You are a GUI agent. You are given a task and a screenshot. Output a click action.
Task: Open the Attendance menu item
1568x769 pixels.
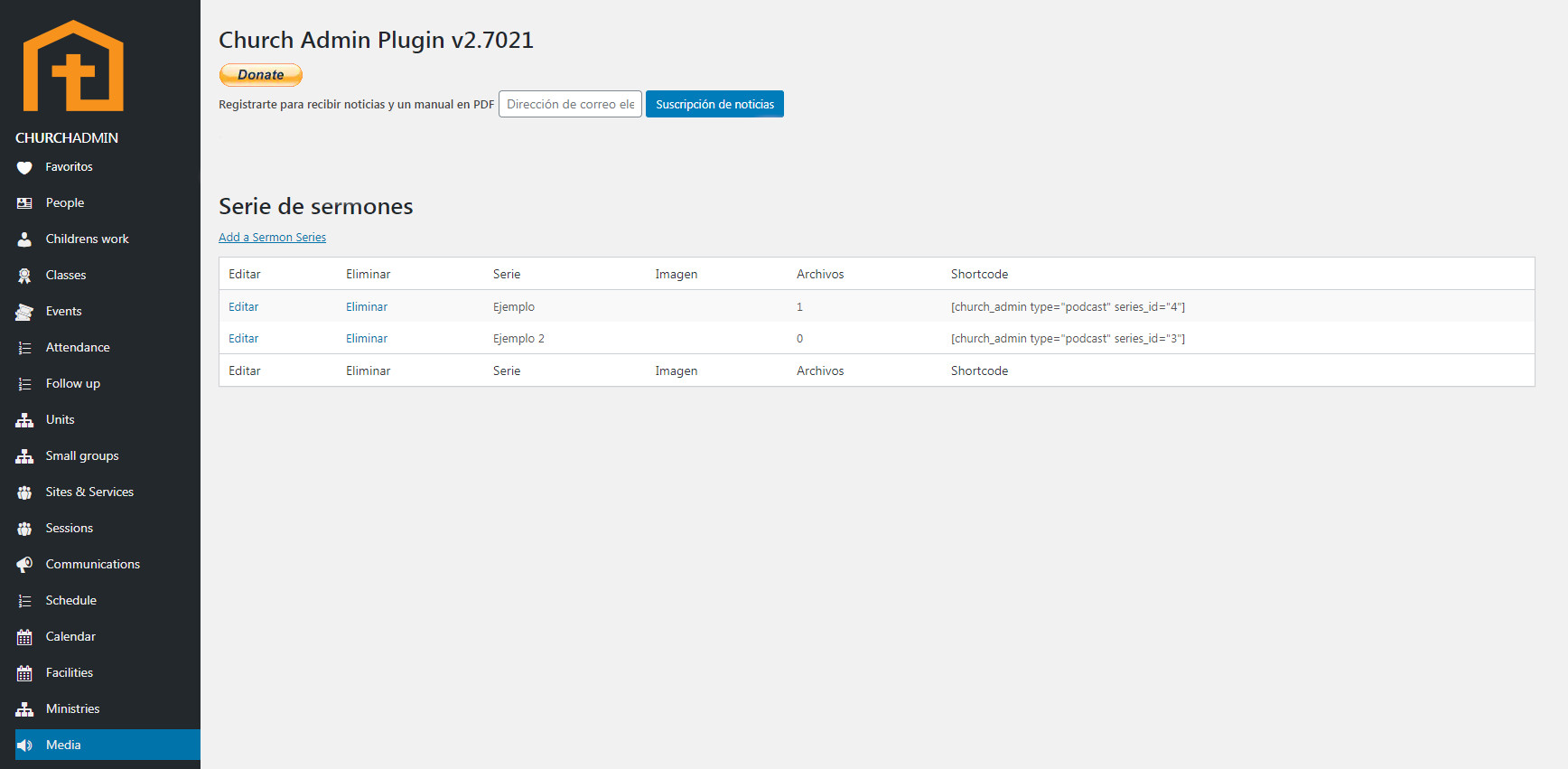point(78,347)
